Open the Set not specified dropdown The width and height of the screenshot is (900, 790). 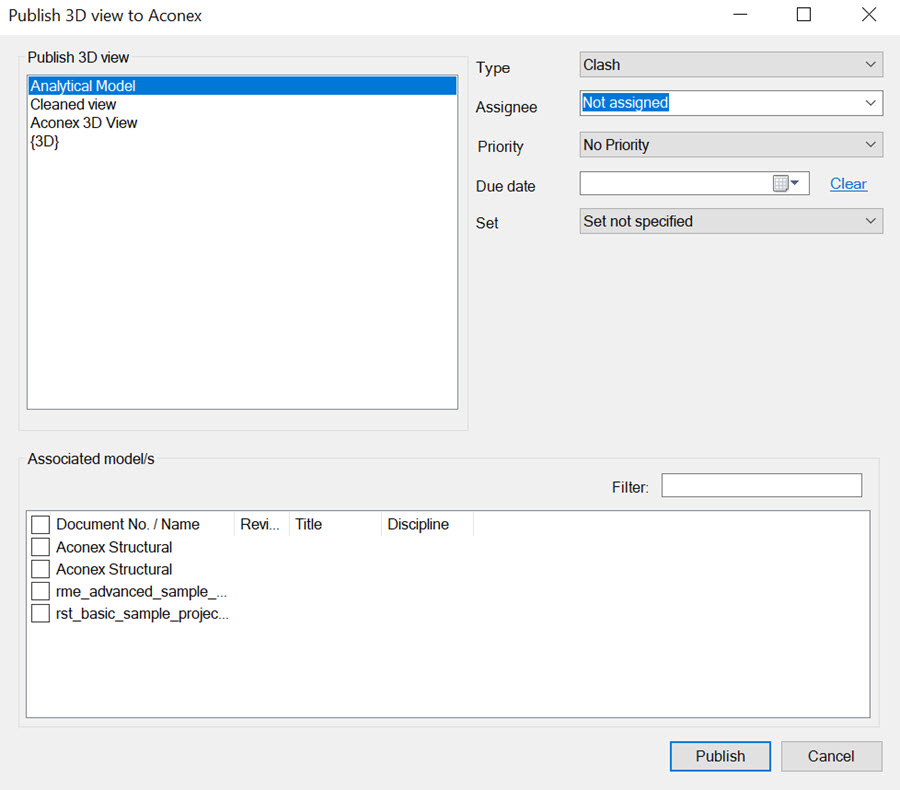(x=731, y=221)
